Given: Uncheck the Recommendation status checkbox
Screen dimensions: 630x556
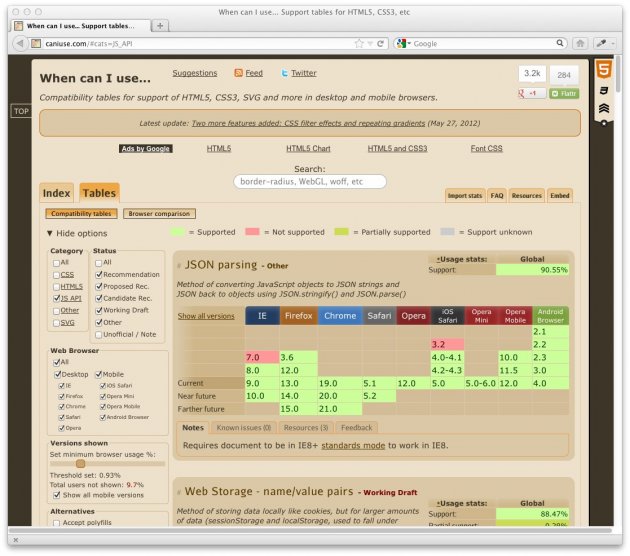Looking at the screenshot, I should coord(99,275).
